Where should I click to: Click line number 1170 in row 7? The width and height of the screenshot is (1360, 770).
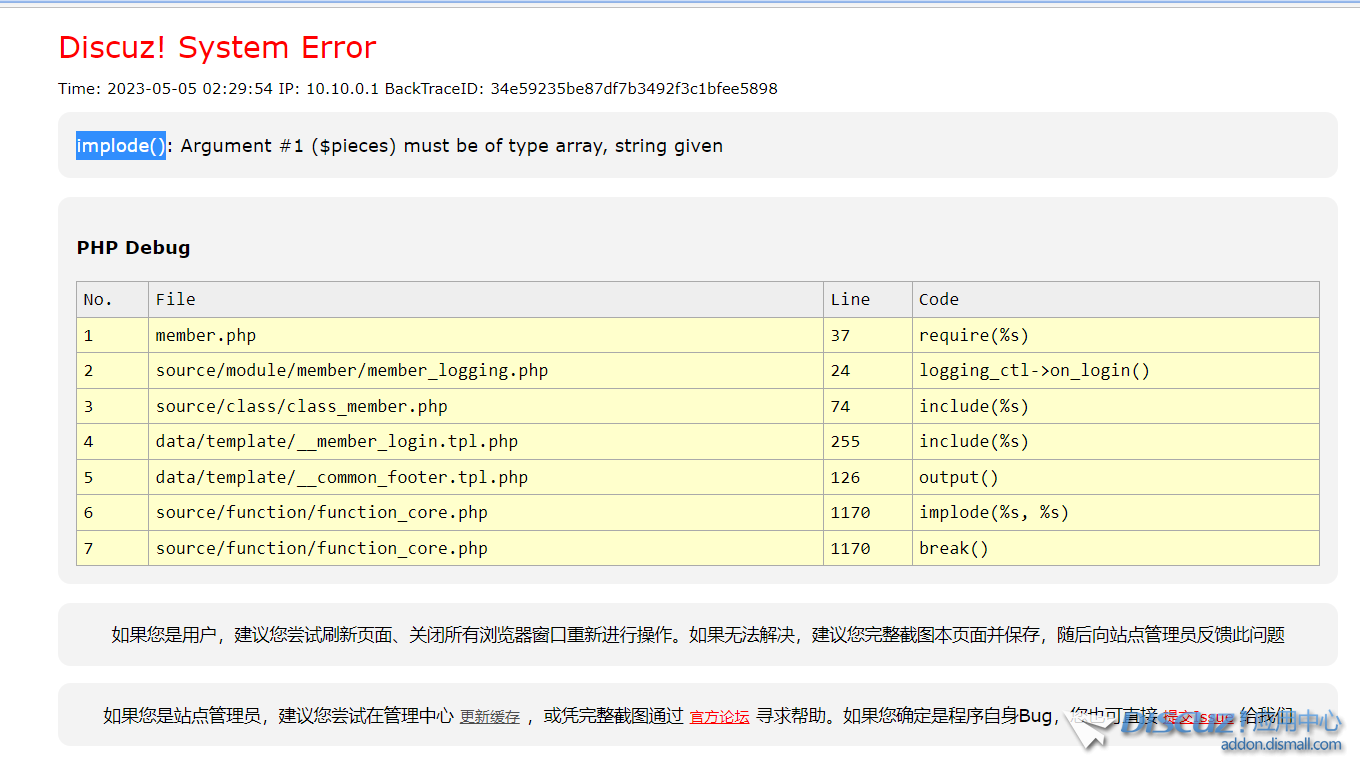(x=849, y=548)
